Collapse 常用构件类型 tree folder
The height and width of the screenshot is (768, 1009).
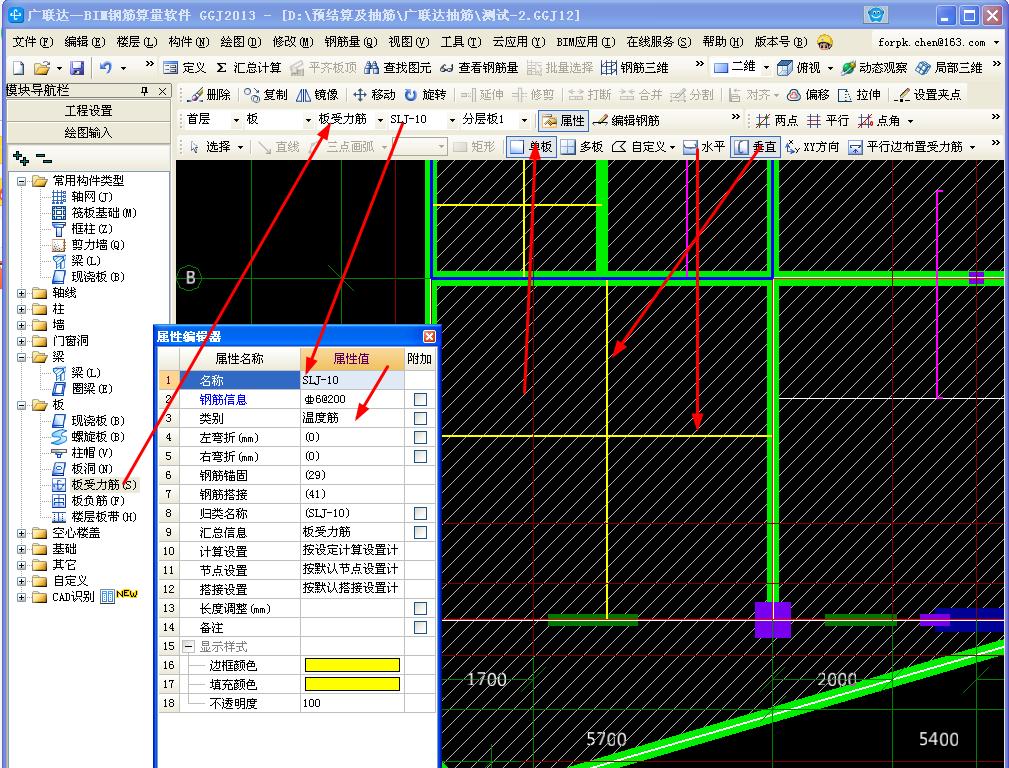(21, 181)
